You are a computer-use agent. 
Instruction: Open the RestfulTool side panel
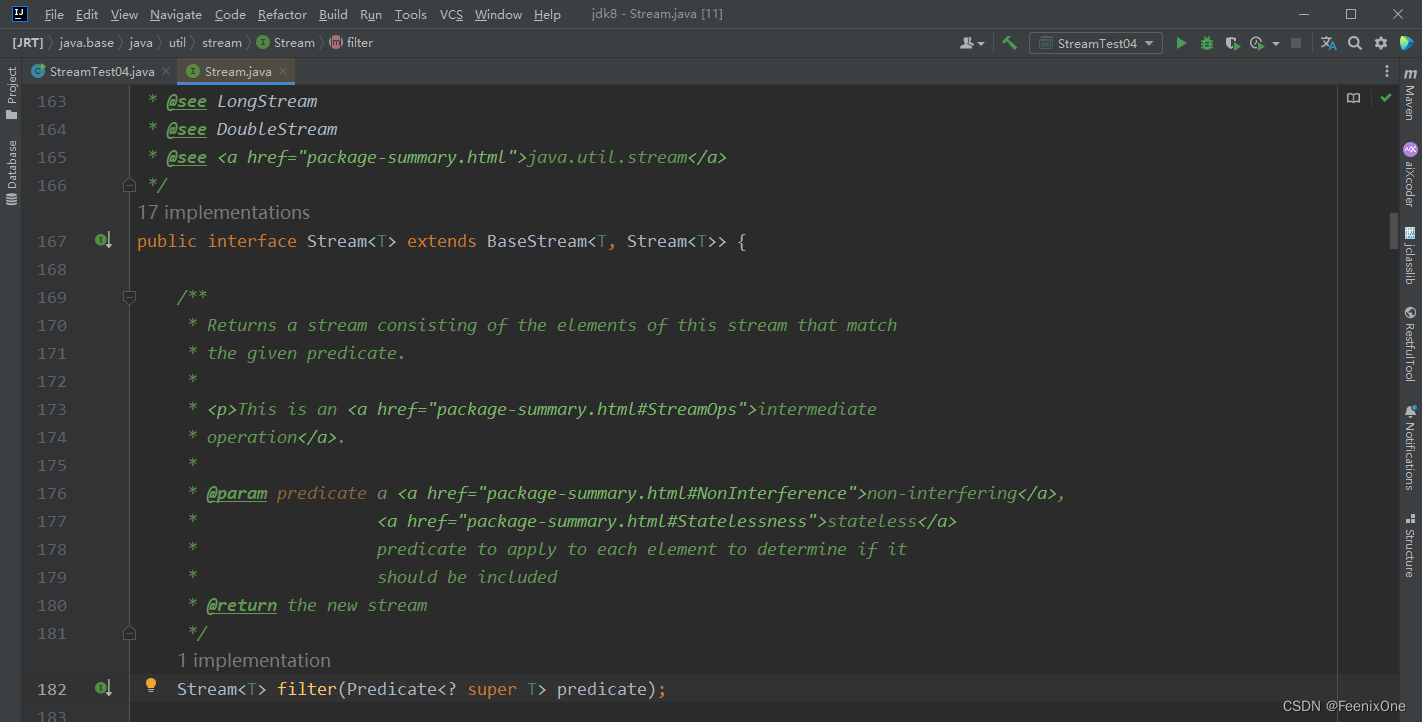pos(1410,344)
